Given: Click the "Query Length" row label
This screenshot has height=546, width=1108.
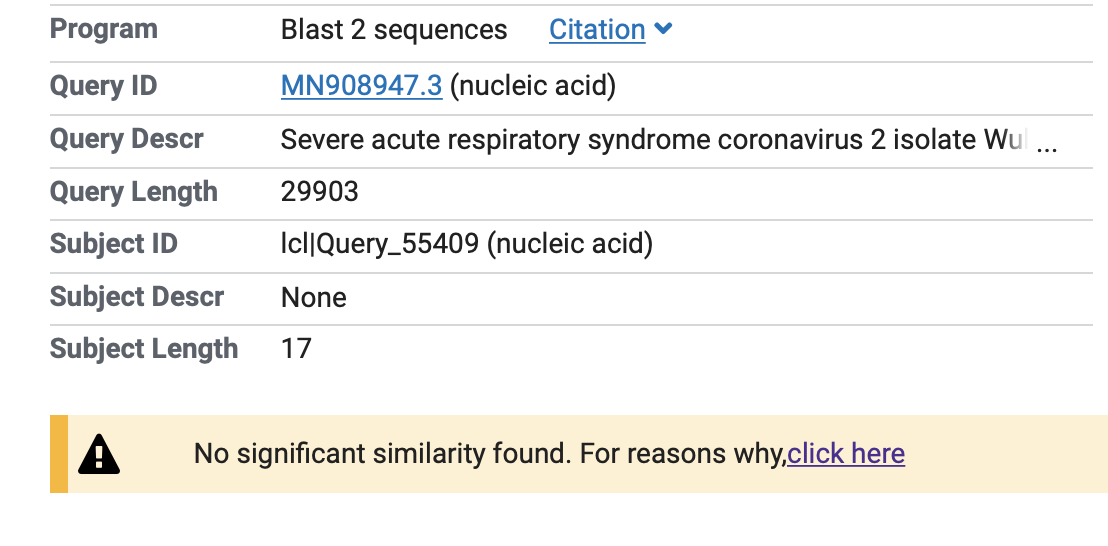Looking at the screenshot, I should tap(134, 192).
